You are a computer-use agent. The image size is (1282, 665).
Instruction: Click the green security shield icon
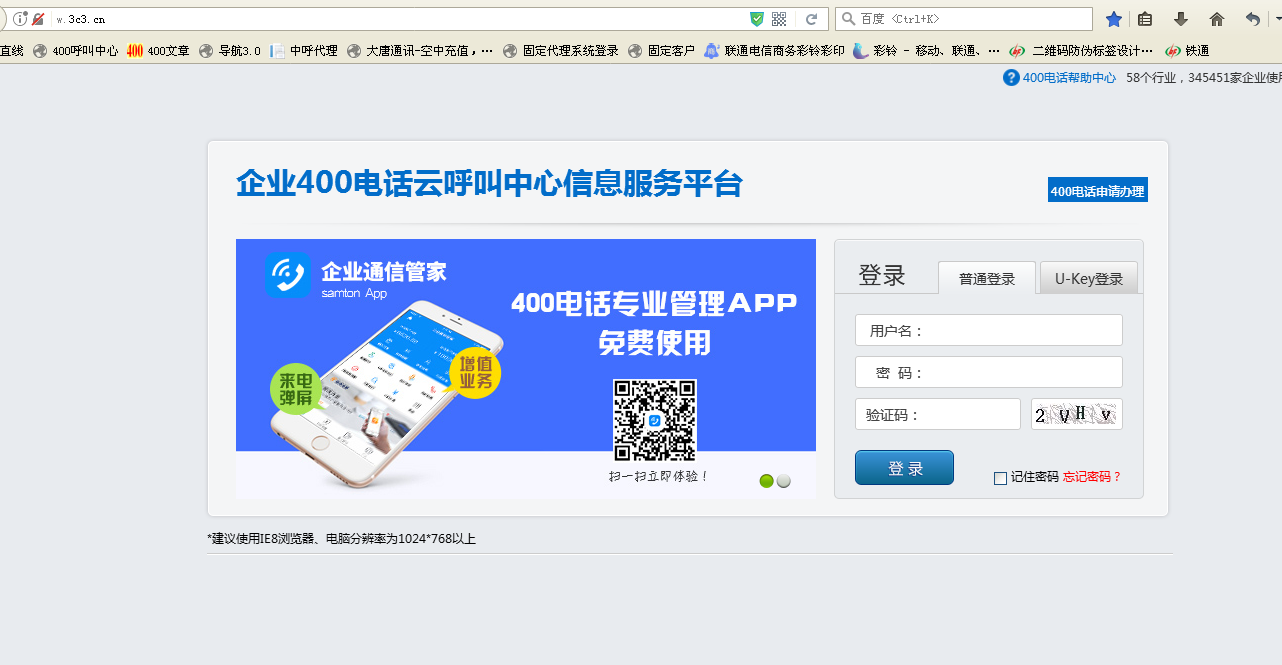(x=757, y=19)
